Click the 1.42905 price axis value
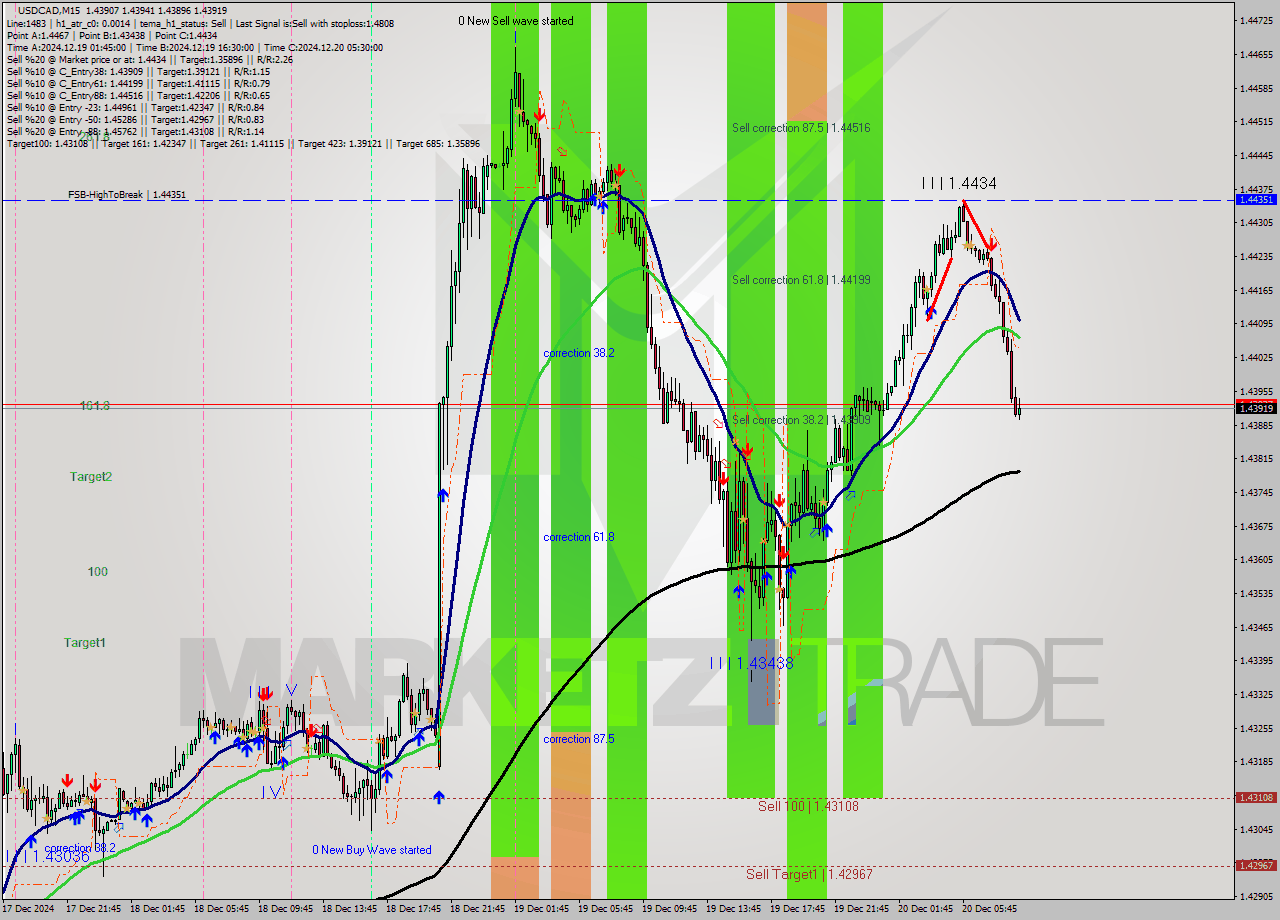1280x920 pixels. 1256,896
